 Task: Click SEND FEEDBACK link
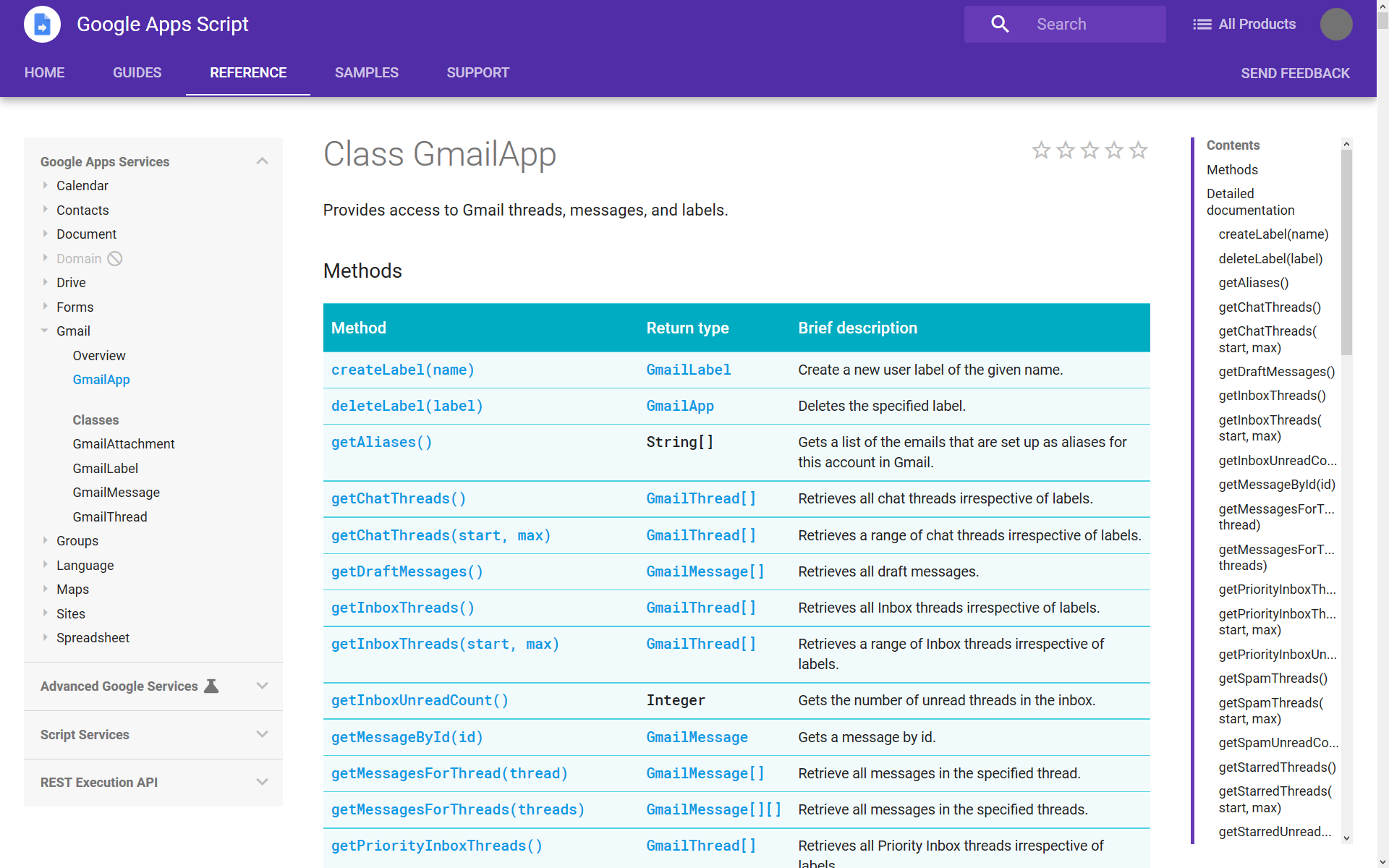coord(1295,73)
